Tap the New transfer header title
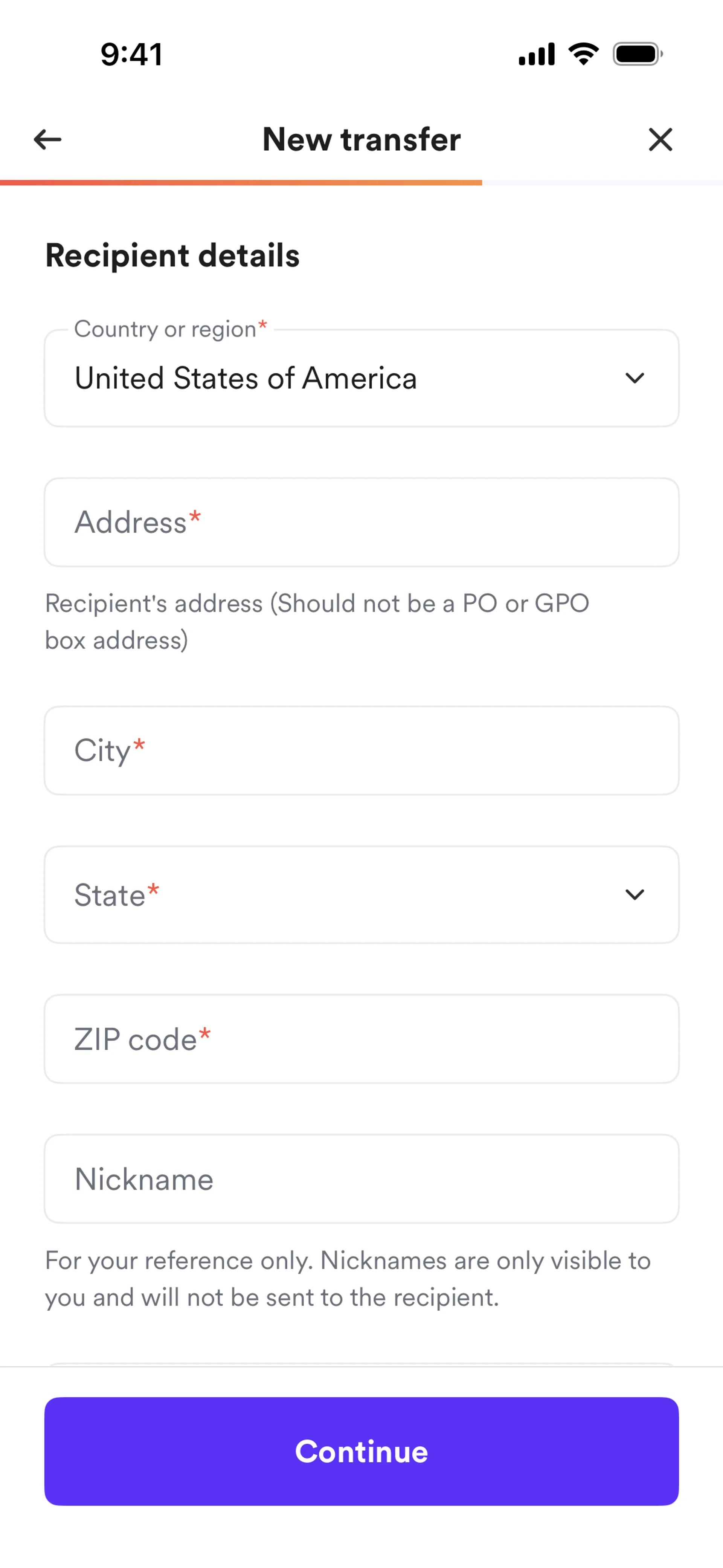The image size is (723, 1568). coord(361,139)
